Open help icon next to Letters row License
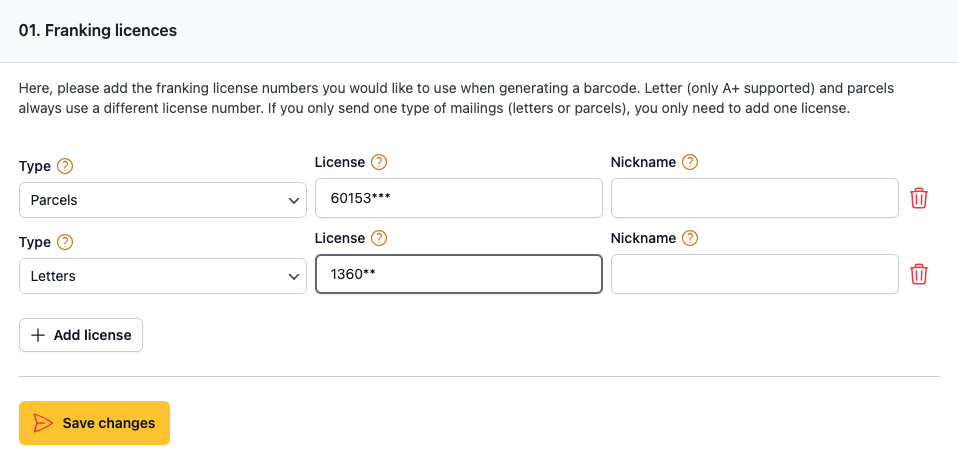The width and height of the screenshot is (958, 463). coord(379,238)
